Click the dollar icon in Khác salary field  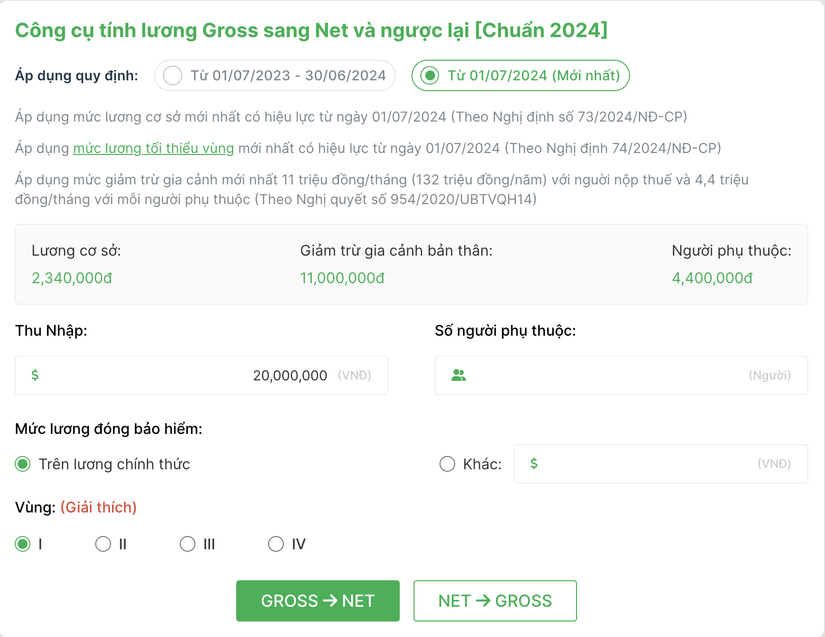[534, 464]
